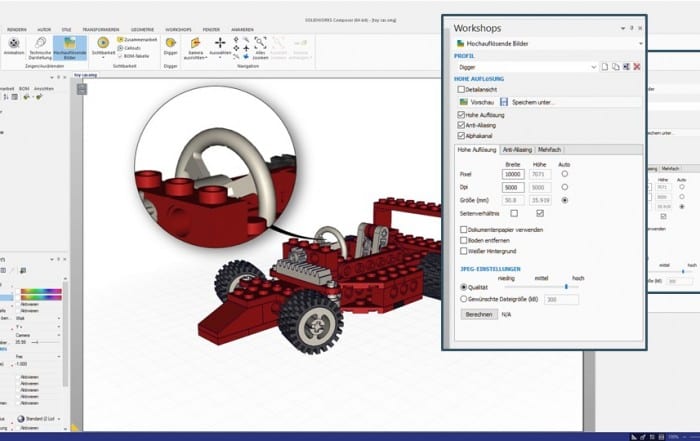Image resolution: width=700 pixels, height=441 pixels.
Task: Enable Boden entfernen checkbox
Action: [x=463, y=240]
